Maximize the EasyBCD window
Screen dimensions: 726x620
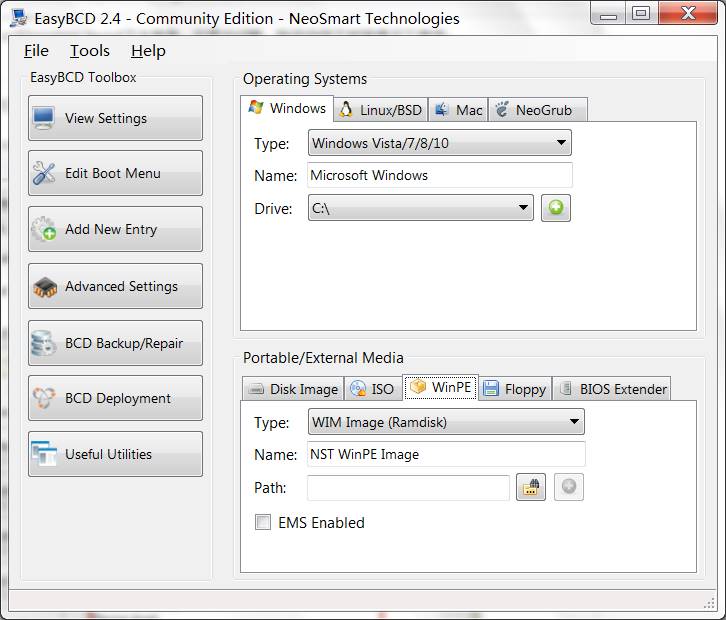(641, 13)
